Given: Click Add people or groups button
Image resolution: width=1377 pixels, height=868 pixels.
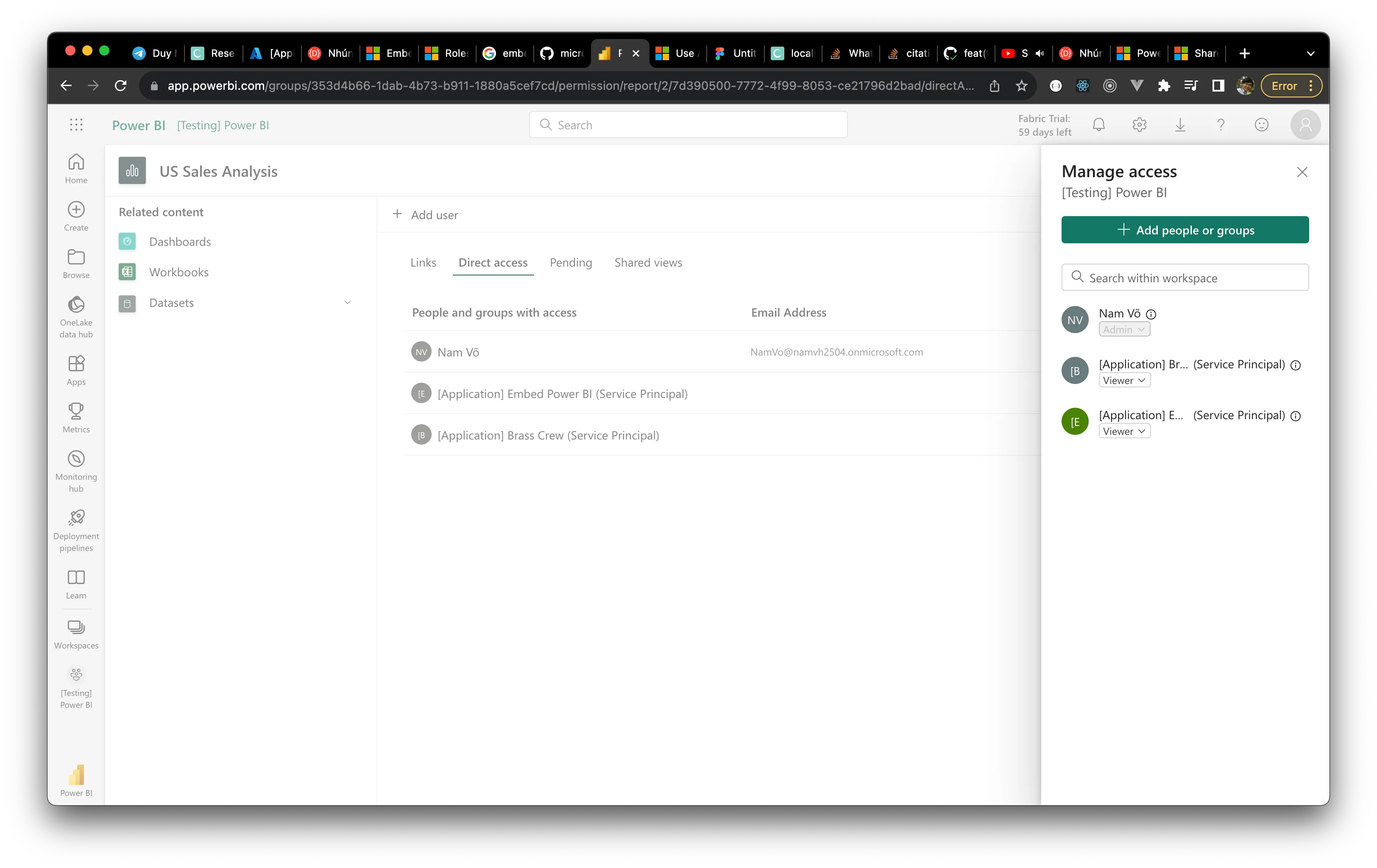Looking at the screenshot, I should [x=1184, y=229].
